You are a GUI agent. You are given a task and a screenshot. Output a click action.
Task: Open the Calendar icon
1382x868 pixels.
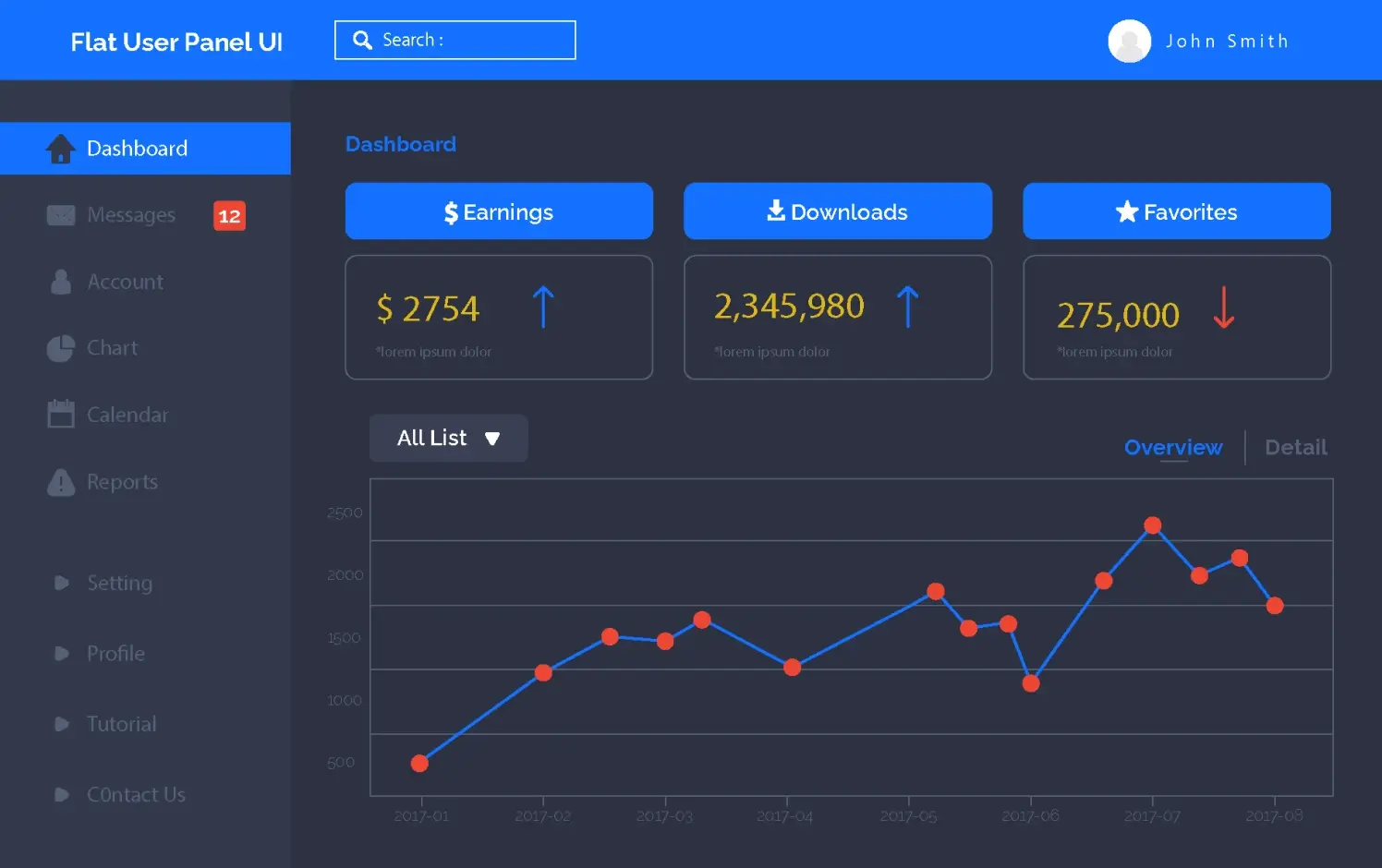[x=61, y=415]
